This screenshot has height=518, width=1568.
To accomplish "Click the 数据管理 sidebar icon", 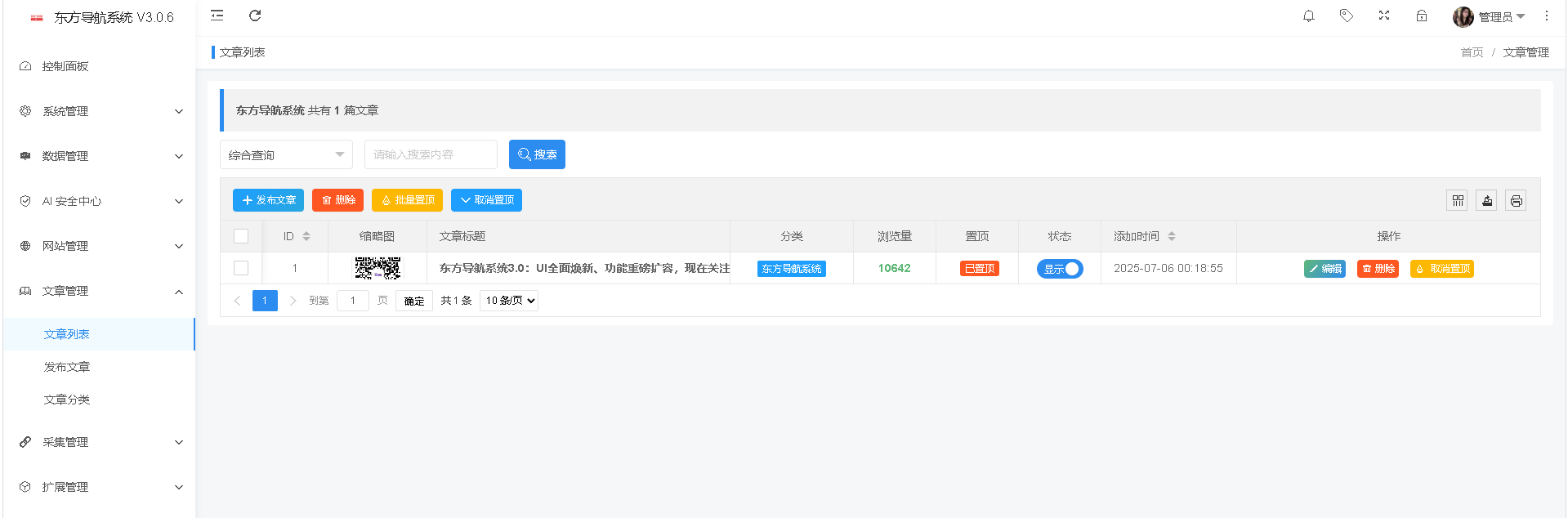I will tap(25, 156).
